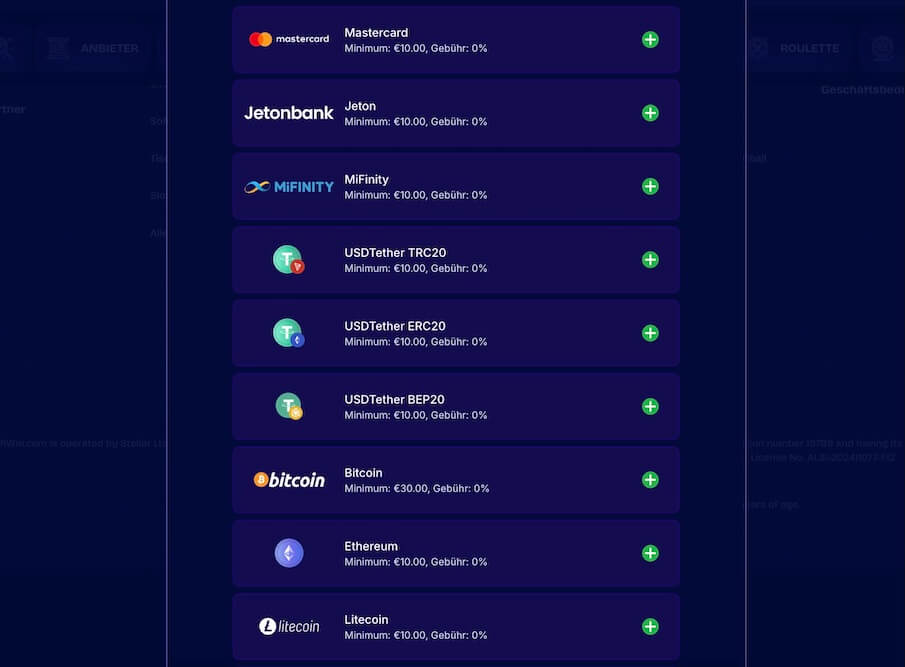Click the USDTether TRC20 coin icon
905x667 pixels.
(x=289, y=260)
